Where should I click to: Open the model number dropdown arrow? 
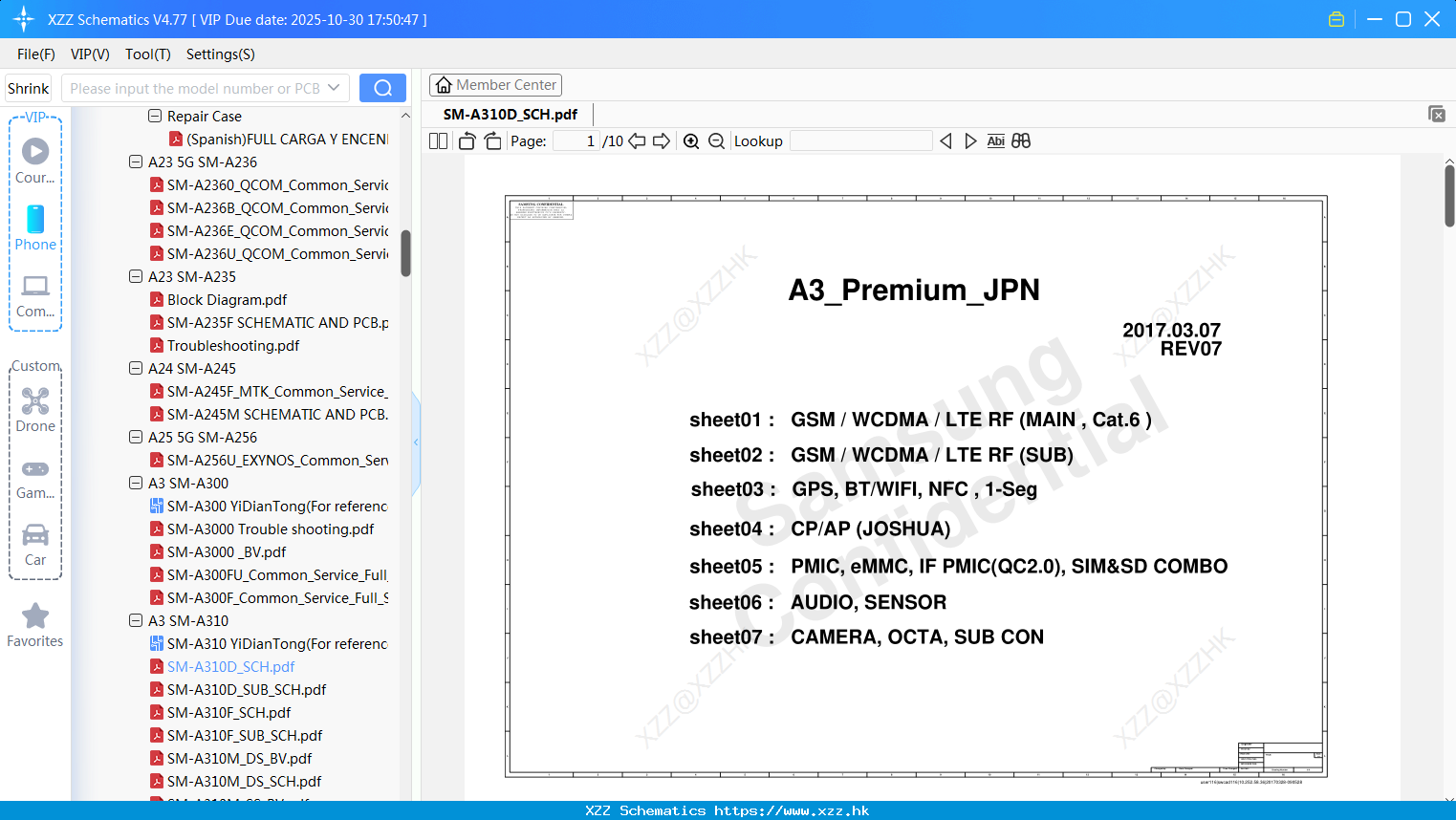[x=334, y=88]
